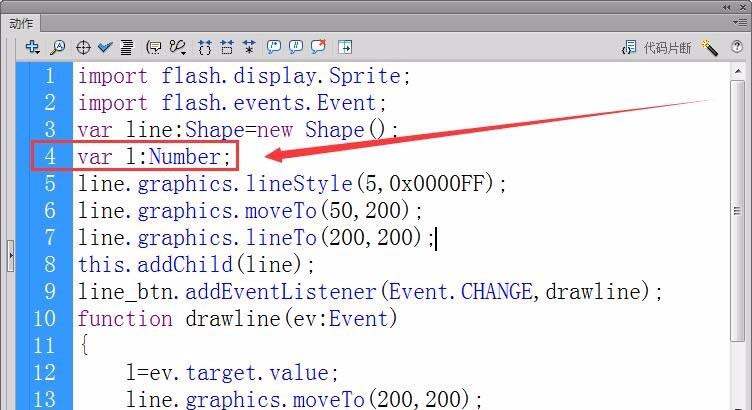The width and height of the screenshot is (752, 410).
Task: Check syntax with the checkmark icon
Action: [105, 47]
